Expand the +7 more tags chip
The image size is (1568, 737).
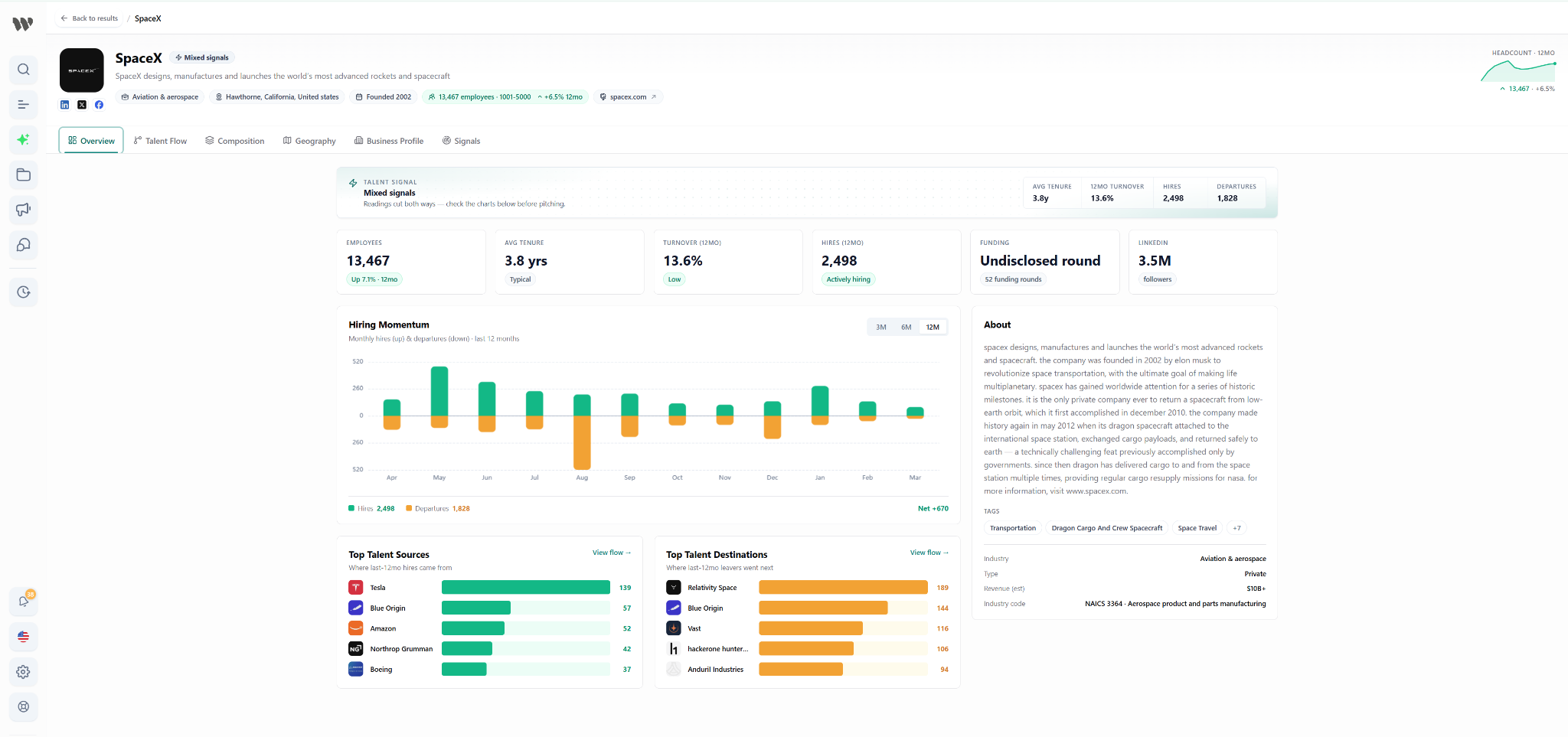pos(1236,528)
